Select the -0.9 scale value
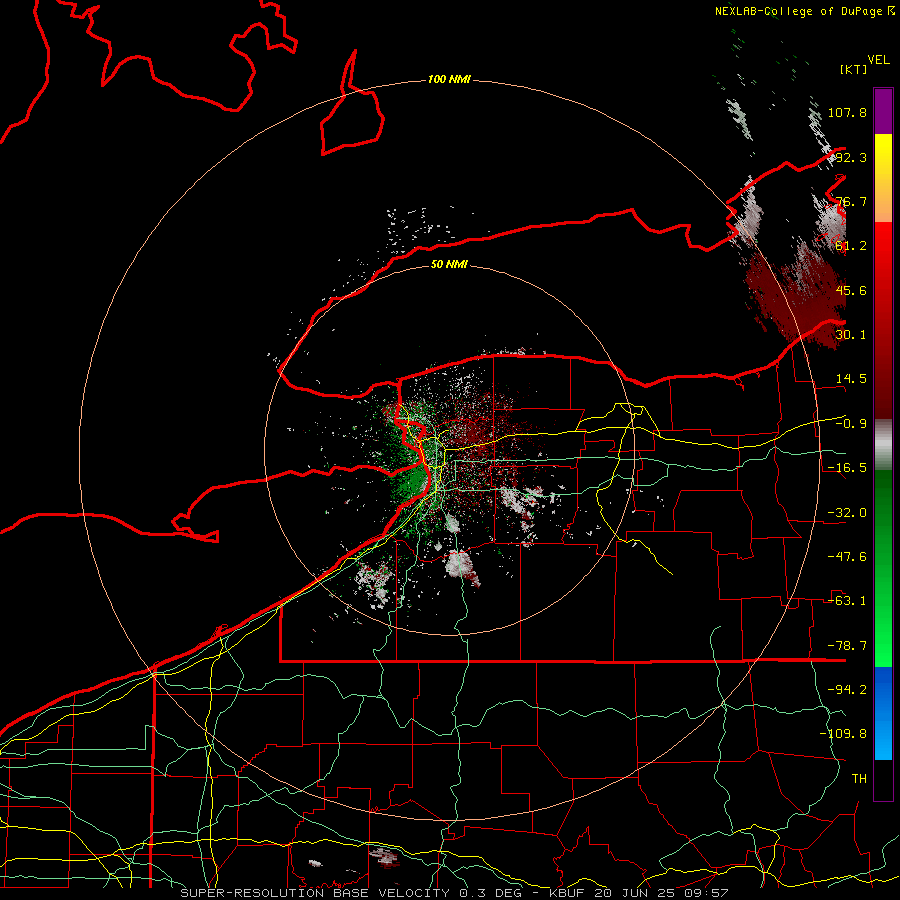This screenshot has width=900, height=900. [x=851, y=424]
